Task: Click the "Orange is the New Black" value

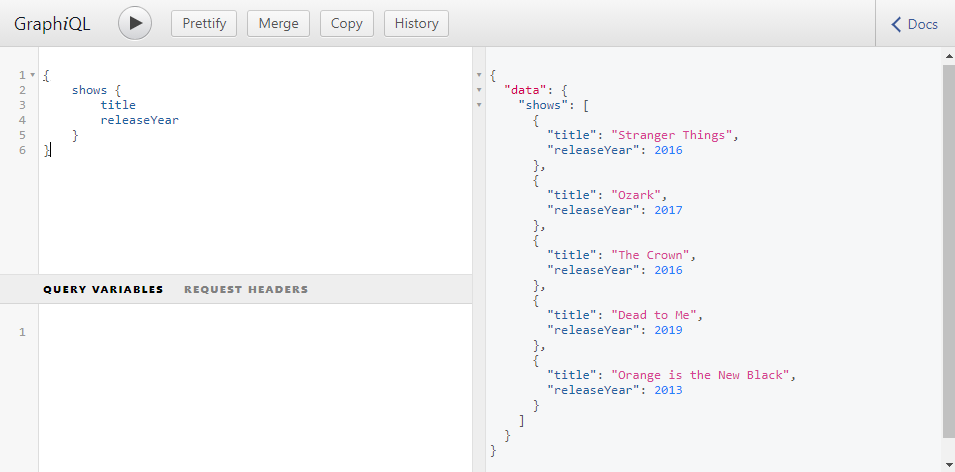Action: [700, 375]
